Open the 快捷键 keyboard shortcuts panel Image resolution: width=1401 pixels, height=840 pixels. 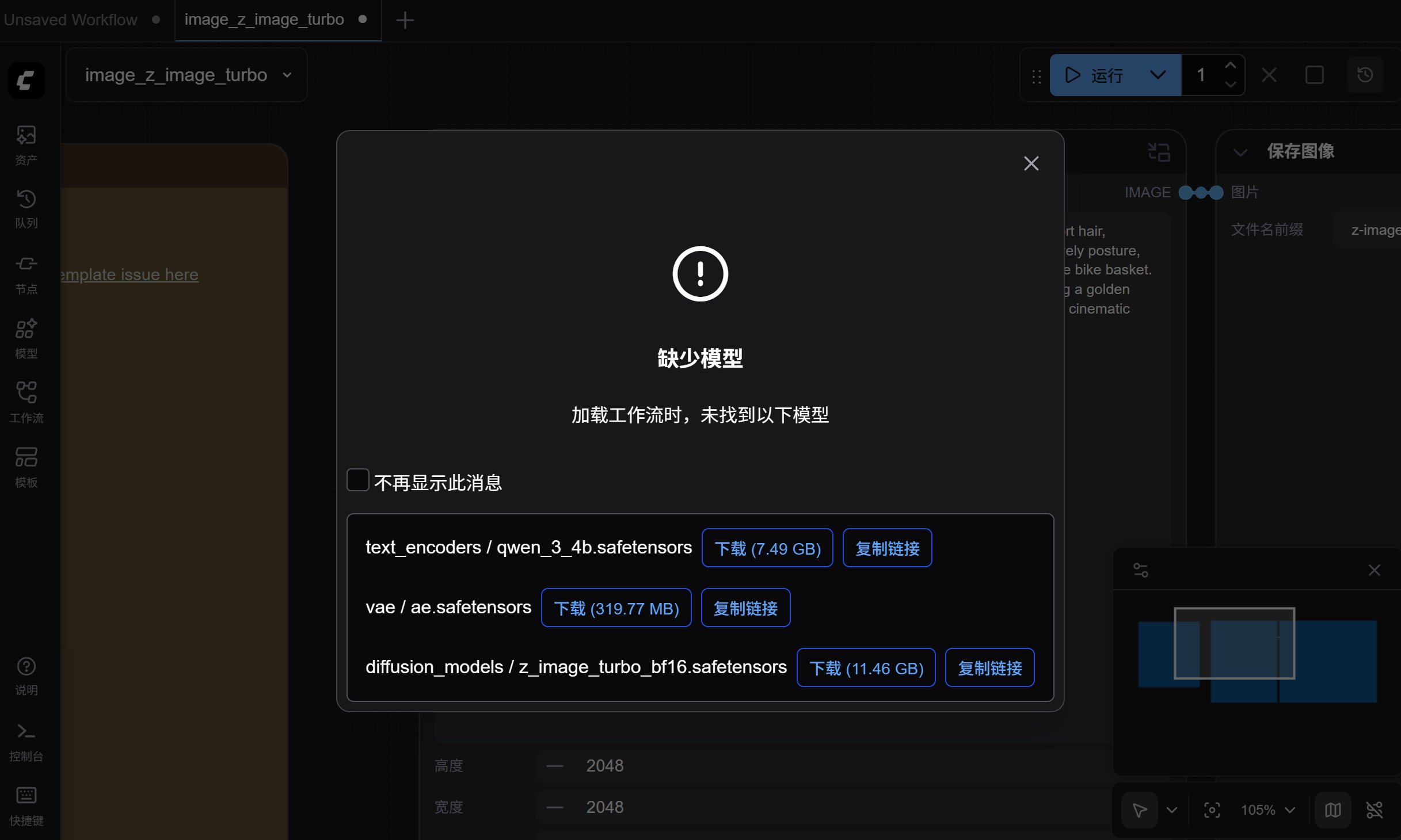coord(26,805)
